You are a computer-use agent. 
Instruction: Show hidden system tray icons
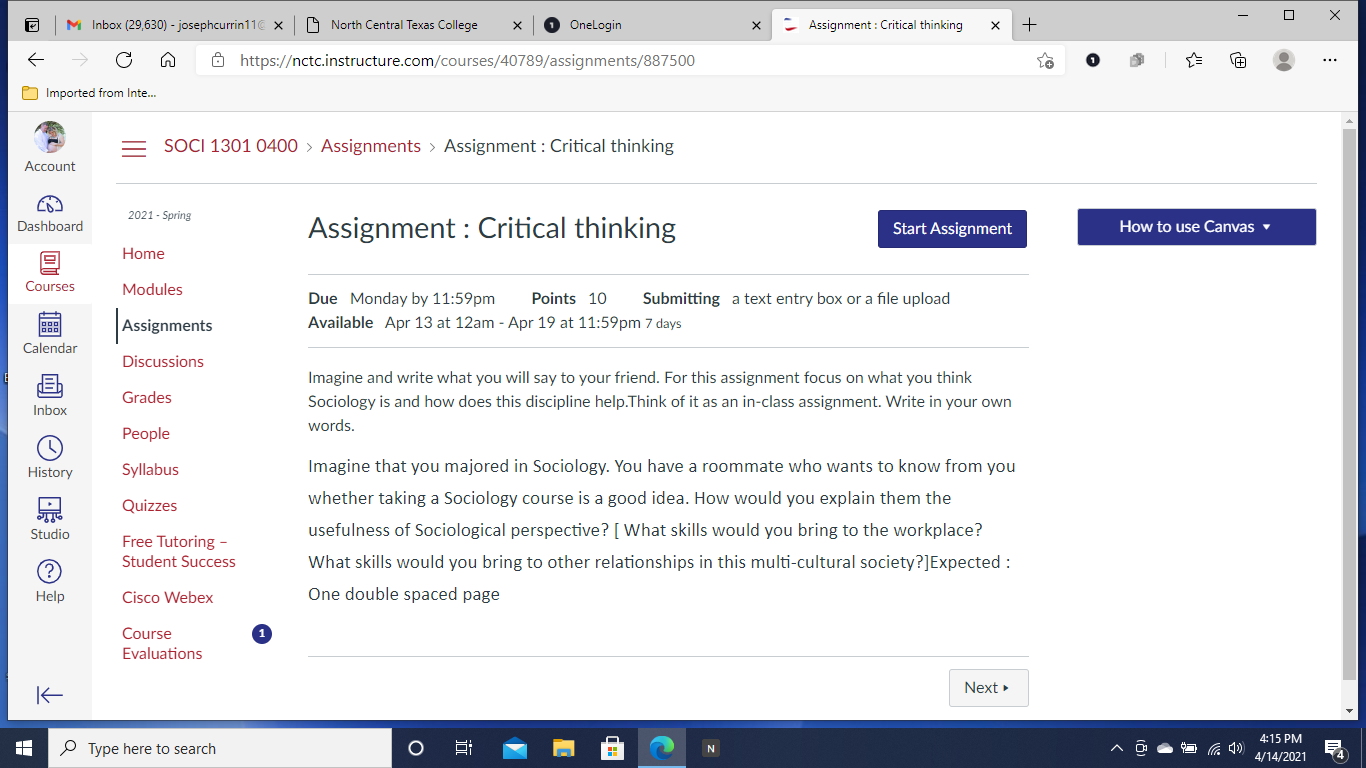coord(1117,748)
